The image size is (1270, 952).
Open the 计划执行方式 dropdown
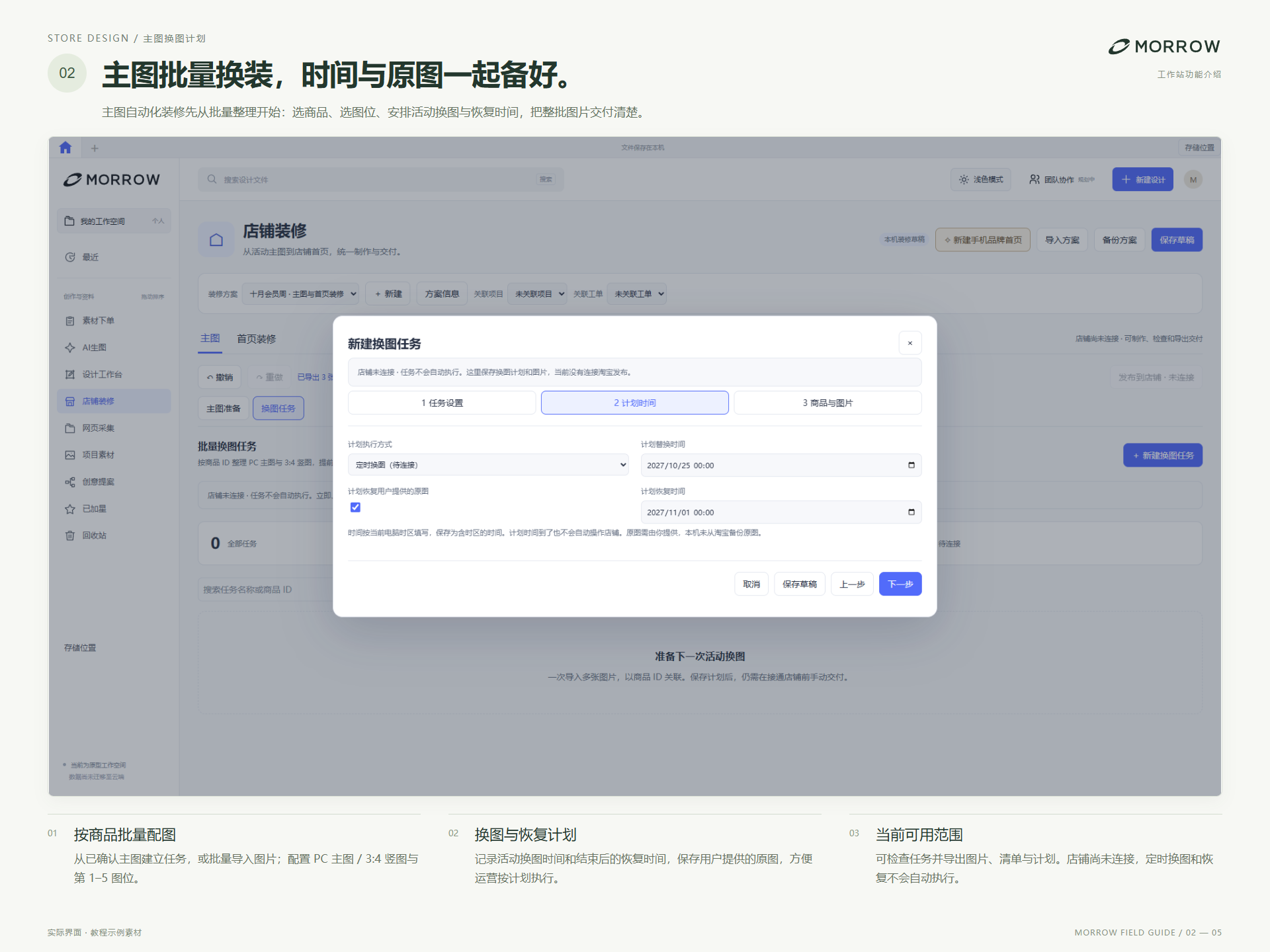488,465
